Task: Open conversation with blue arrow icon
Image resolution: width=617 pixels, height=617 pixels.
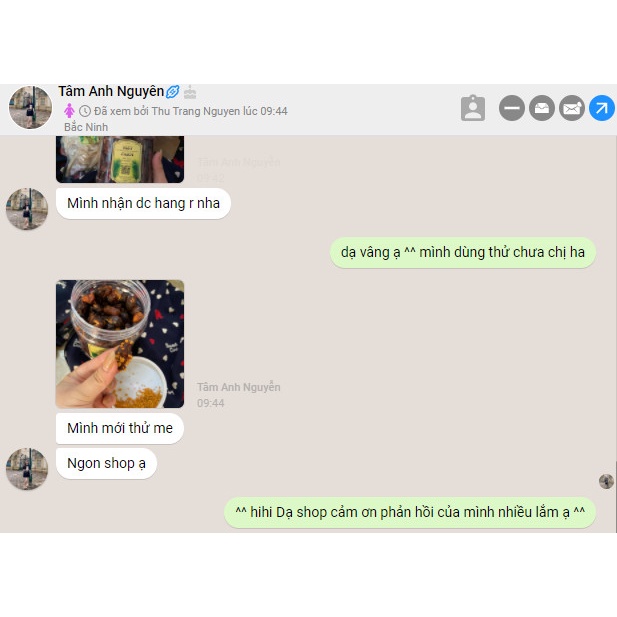Action: click(x=602, y=108)
